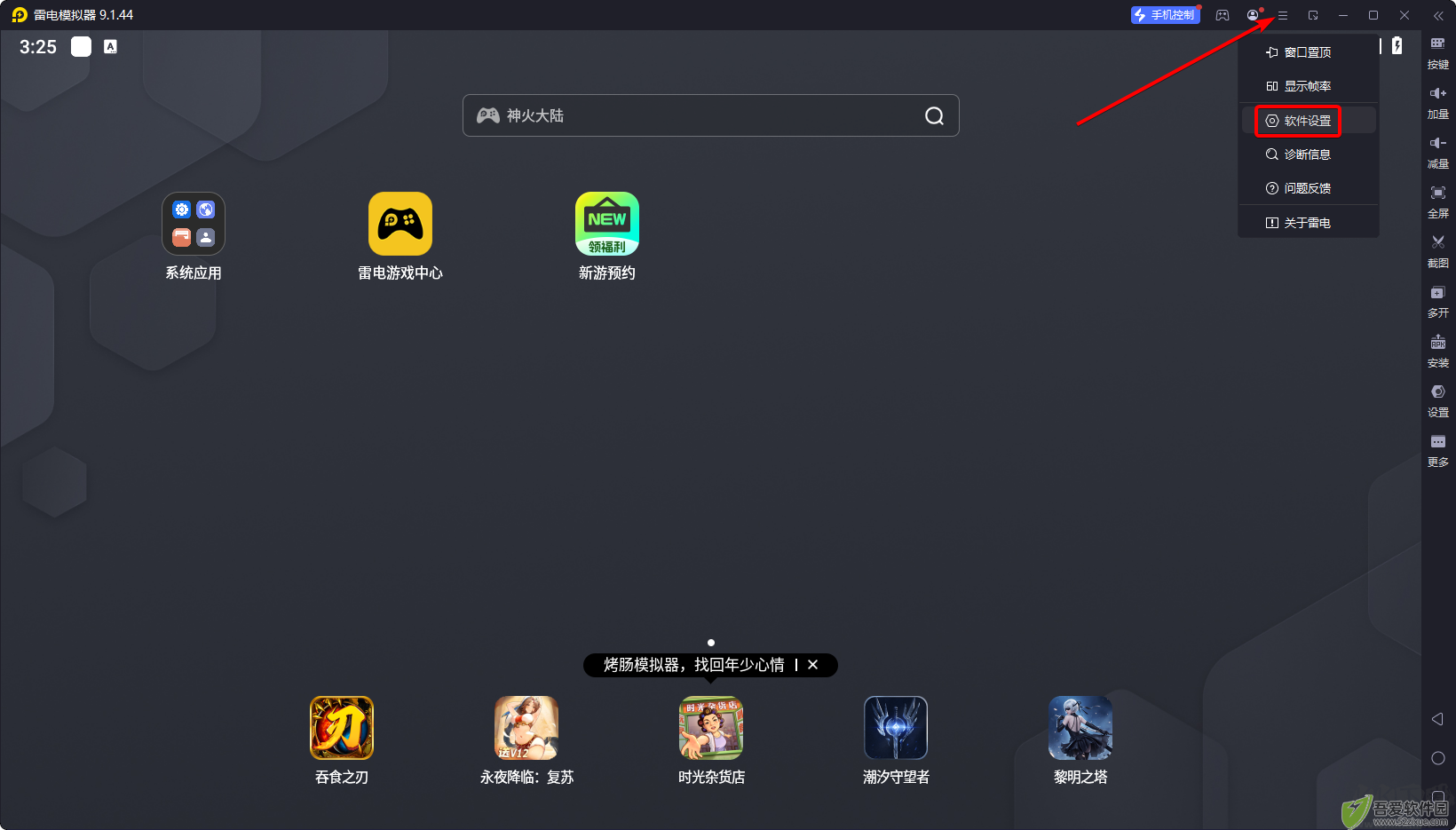The height and width of the screenshot is (830, 1456).
Task: Close the 烤肠模拟器 tooltip banner
Action: pyautogui.click(x=812, y=665)
